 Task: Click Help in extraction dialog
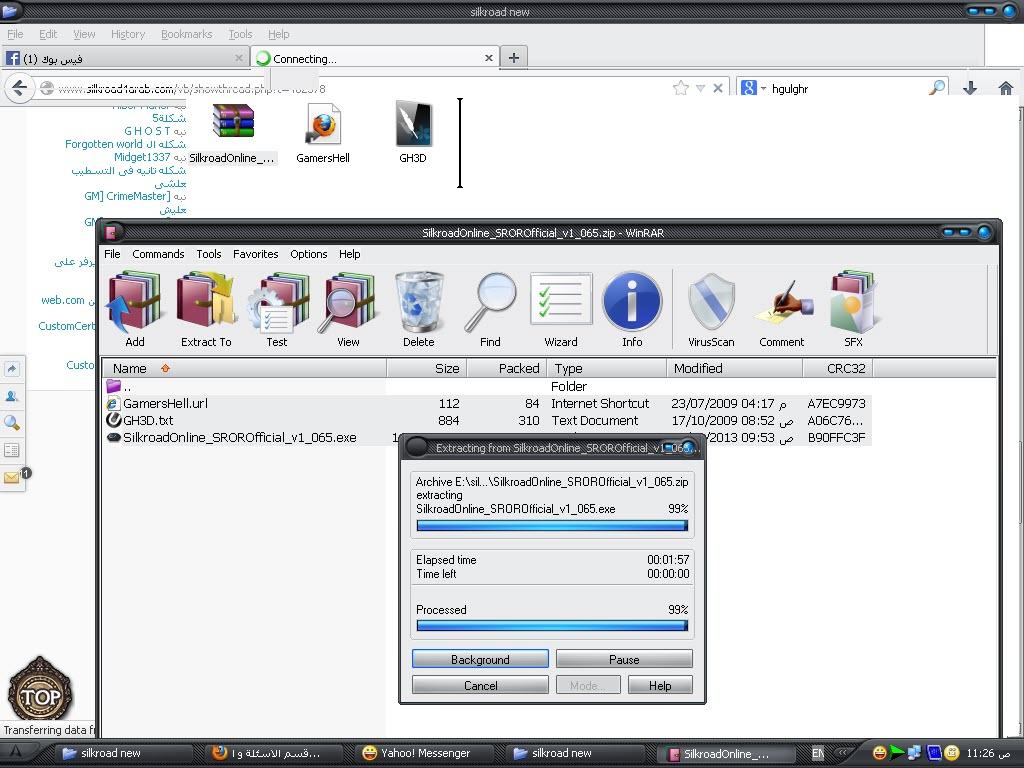660,685
